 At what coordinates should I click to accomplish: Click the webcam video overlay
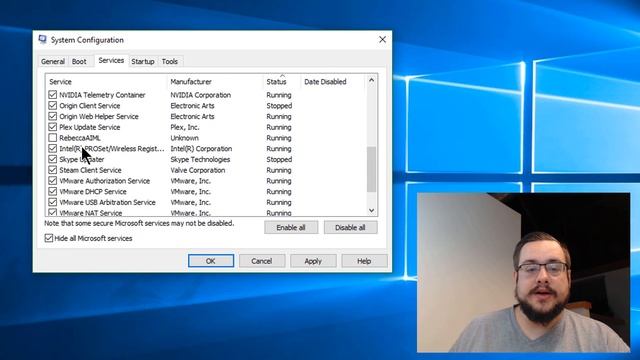click(x=523, y=272)
